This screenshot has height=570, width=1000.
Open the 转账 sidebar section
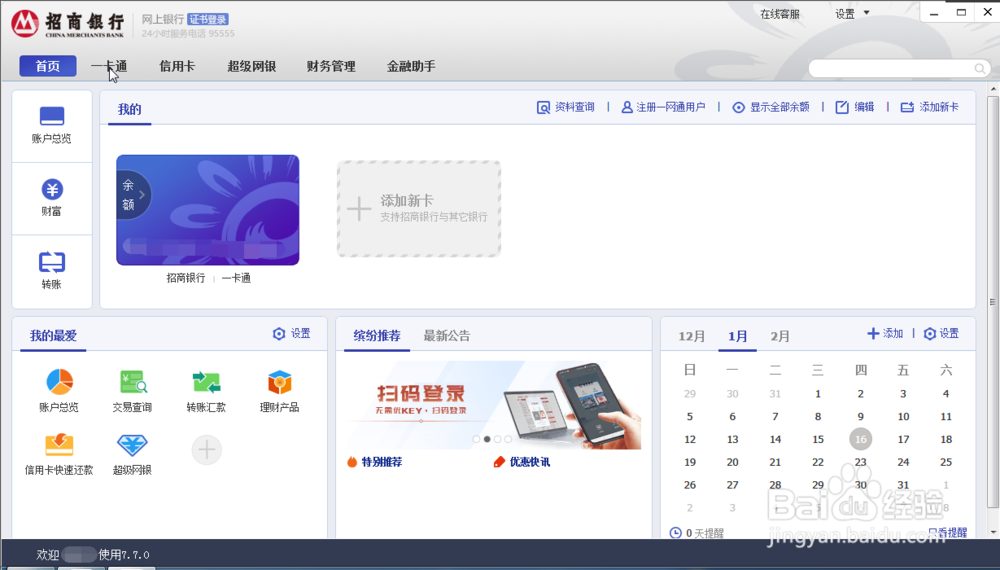click(x=52, y=271)
